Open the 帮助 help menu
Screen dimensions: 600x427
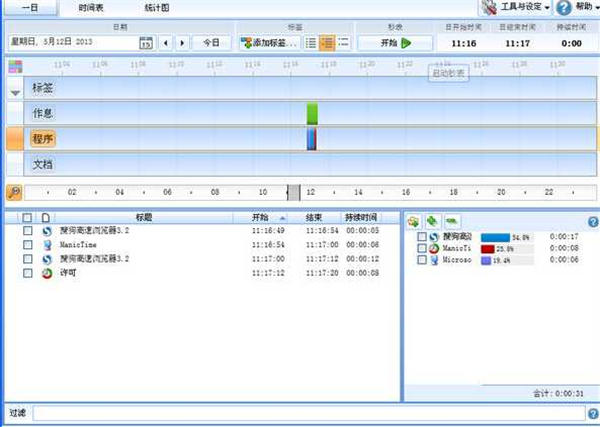tap(577, 7)
